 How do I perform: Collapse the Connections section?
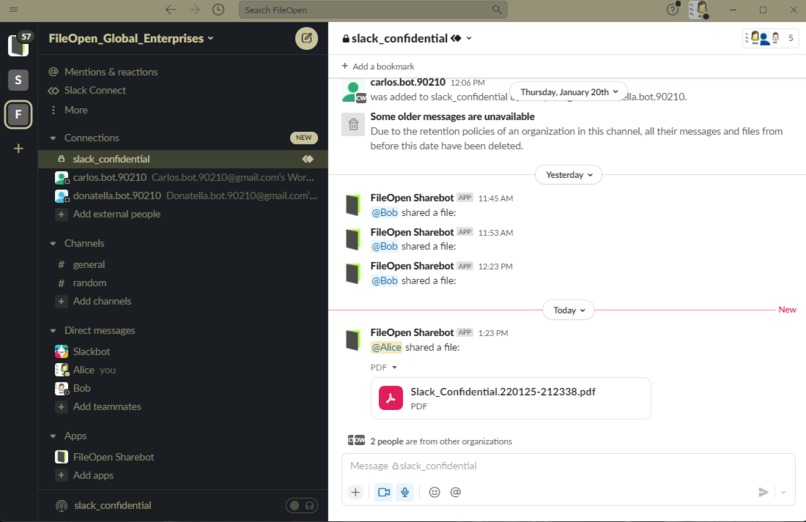(53, 138)
